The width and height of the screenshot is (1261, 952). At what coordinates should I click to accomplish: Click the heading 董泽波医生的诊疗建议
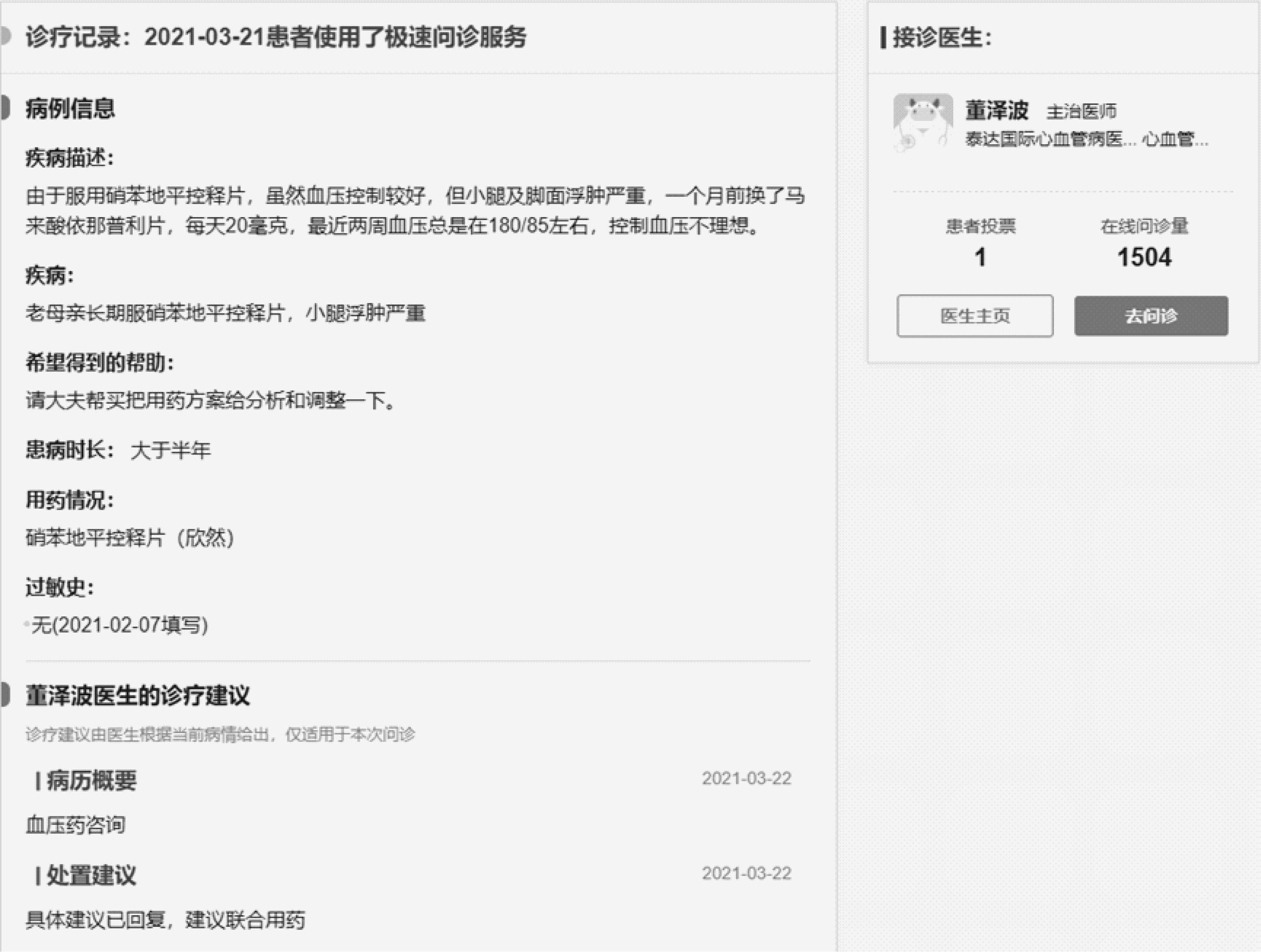coord(138,696)
